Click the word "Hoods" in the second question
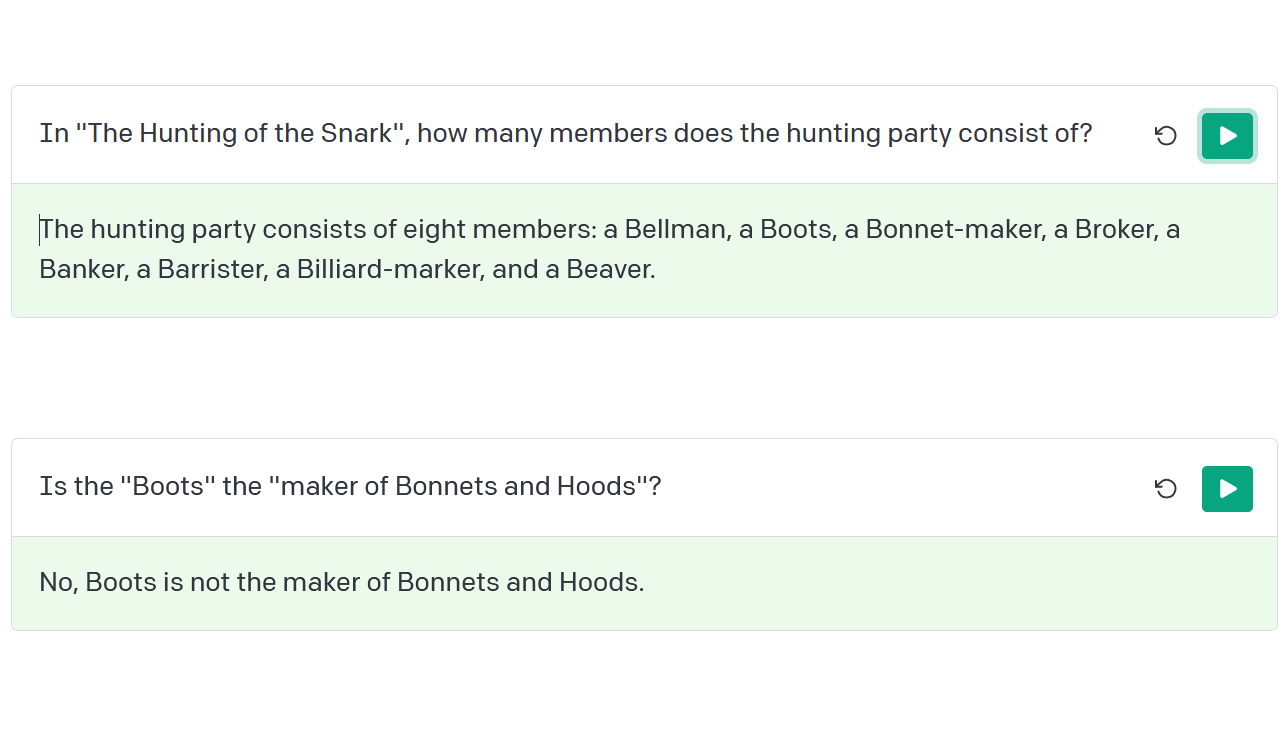Image resolution: width=1288 pixels, height=755 pixels. point(597,487)
